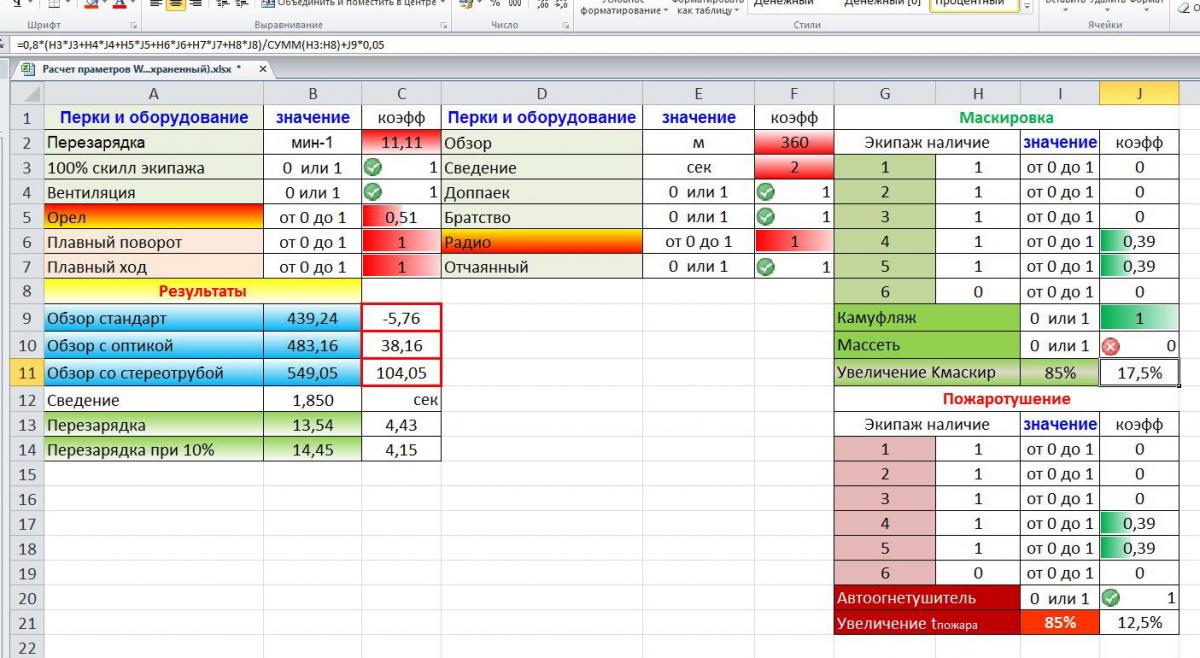Screen dimensions: 1200x658
Task: Open the Шрифт group dialog launcher
Action: click(134, 24)
